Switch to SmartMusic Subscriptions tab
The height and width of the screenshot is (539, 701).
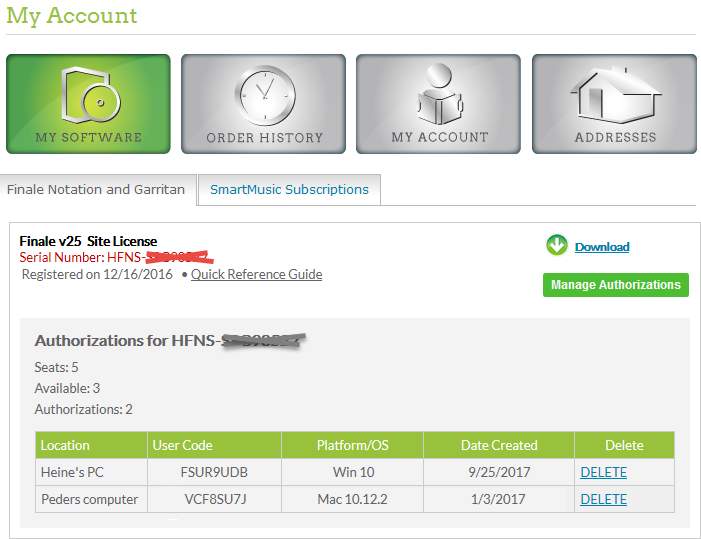pyautogui.click(x=289, y=189)
